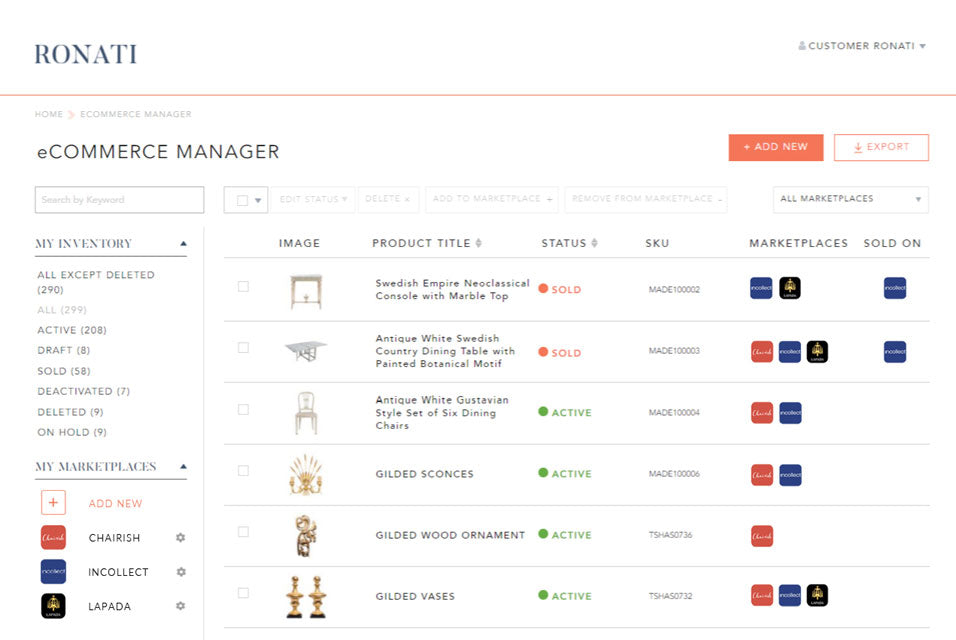This screenshot has height=640, width=956.
Task: Collapse My Inventory section arrow
Action: pos(183,243)
